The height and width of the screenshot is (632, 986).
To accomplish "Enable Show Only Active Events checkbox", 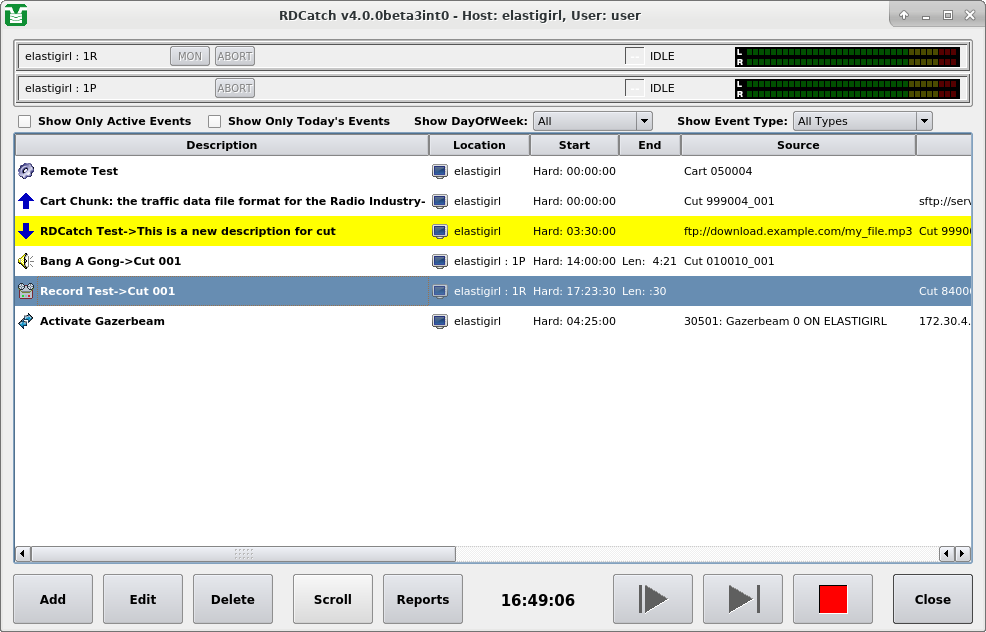I will (x=25, y=121).
